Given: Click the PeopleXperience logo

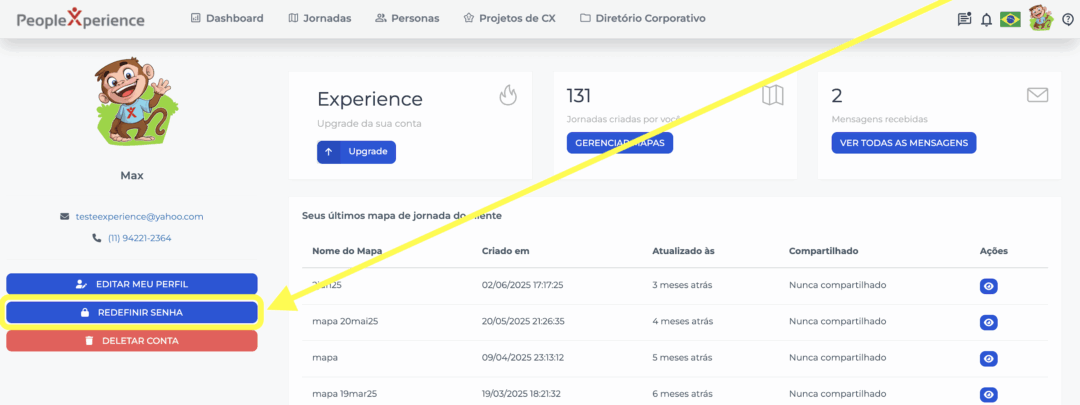Looking at the screenshot, I should [80, 19].
